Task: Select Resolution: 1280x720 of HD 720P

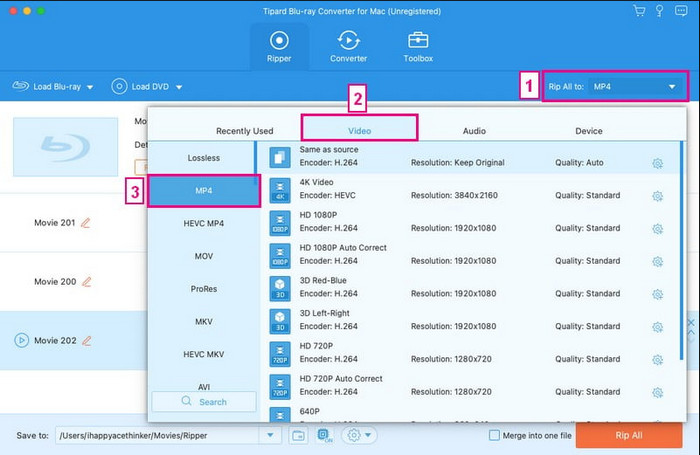Action: click(x=451, y=359)
